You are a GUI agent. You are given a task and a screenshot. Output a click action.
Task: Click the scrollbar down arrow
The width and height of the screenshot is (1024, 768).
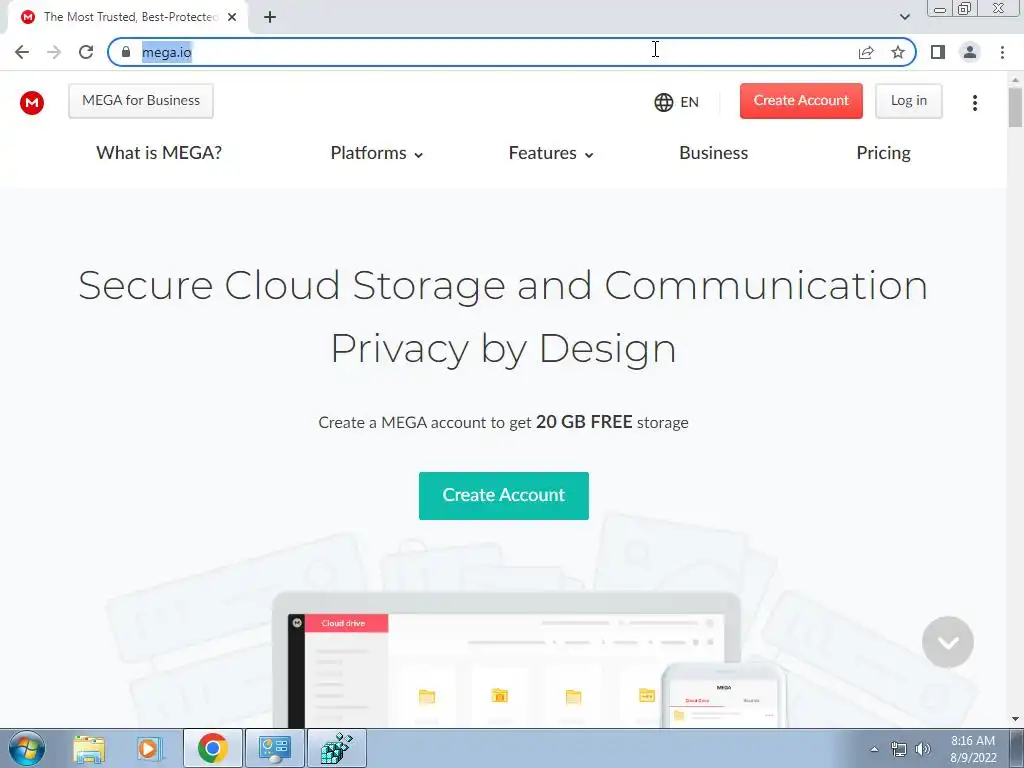pyautogui.click(x=1015, y=720)
